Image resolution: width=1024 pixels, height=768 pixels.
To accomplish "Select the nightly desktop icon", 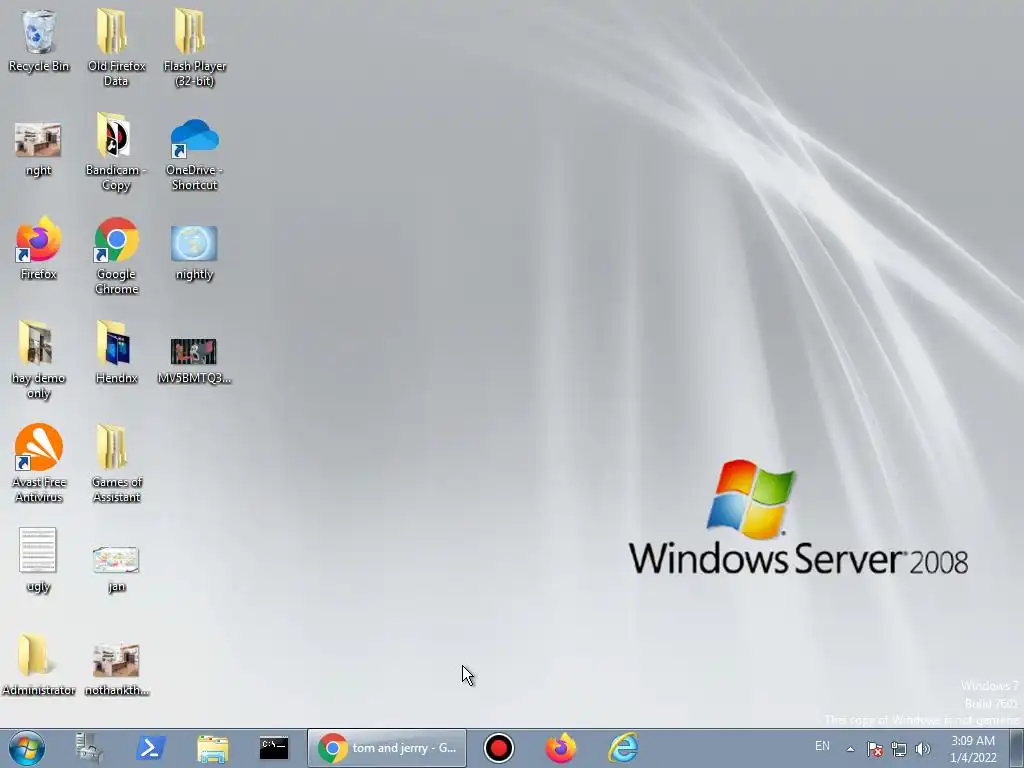I will pos(195,253).
